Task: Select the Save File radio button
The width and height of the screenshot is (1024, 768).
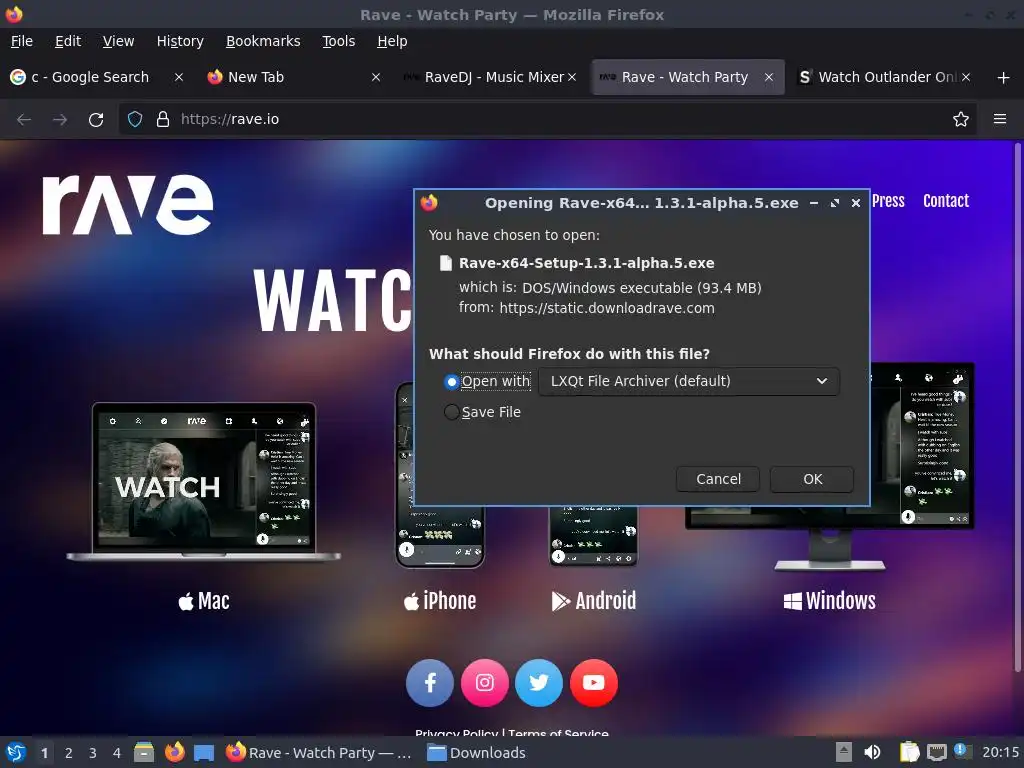Action: point(451,412)
